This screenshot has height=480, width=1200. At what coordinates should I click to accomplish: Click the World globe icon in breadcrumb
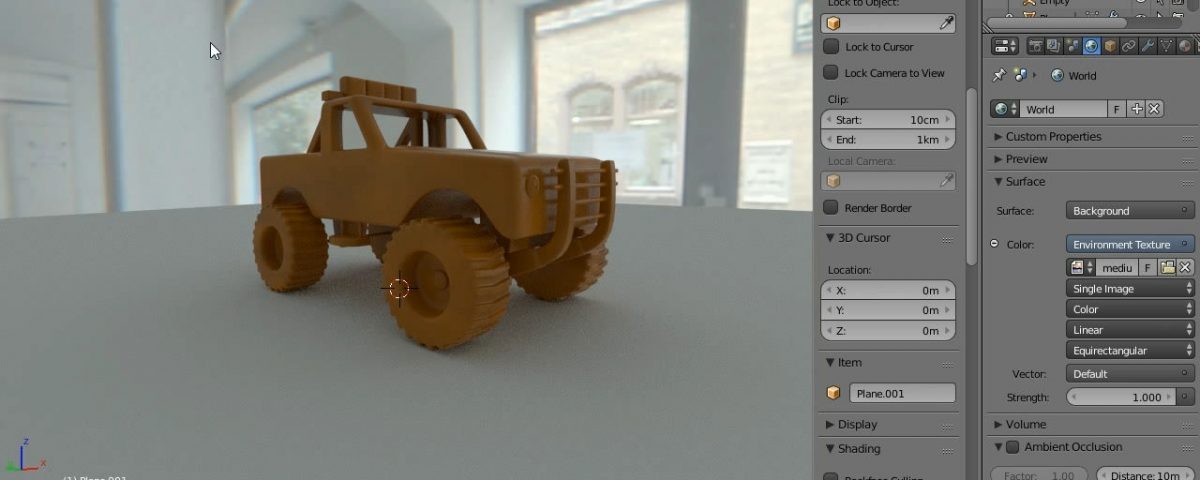pyautogui.click(x=1057, y=75)
